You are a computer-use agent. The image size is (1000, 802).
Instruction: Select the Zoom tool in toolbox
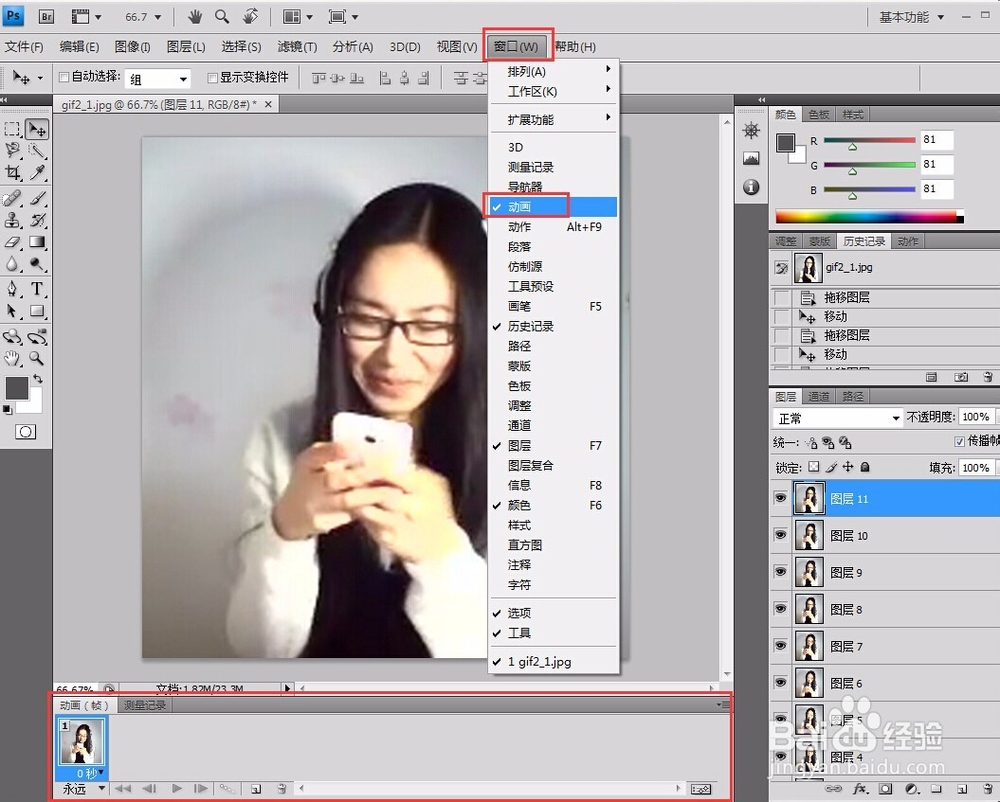click(37, 358)
